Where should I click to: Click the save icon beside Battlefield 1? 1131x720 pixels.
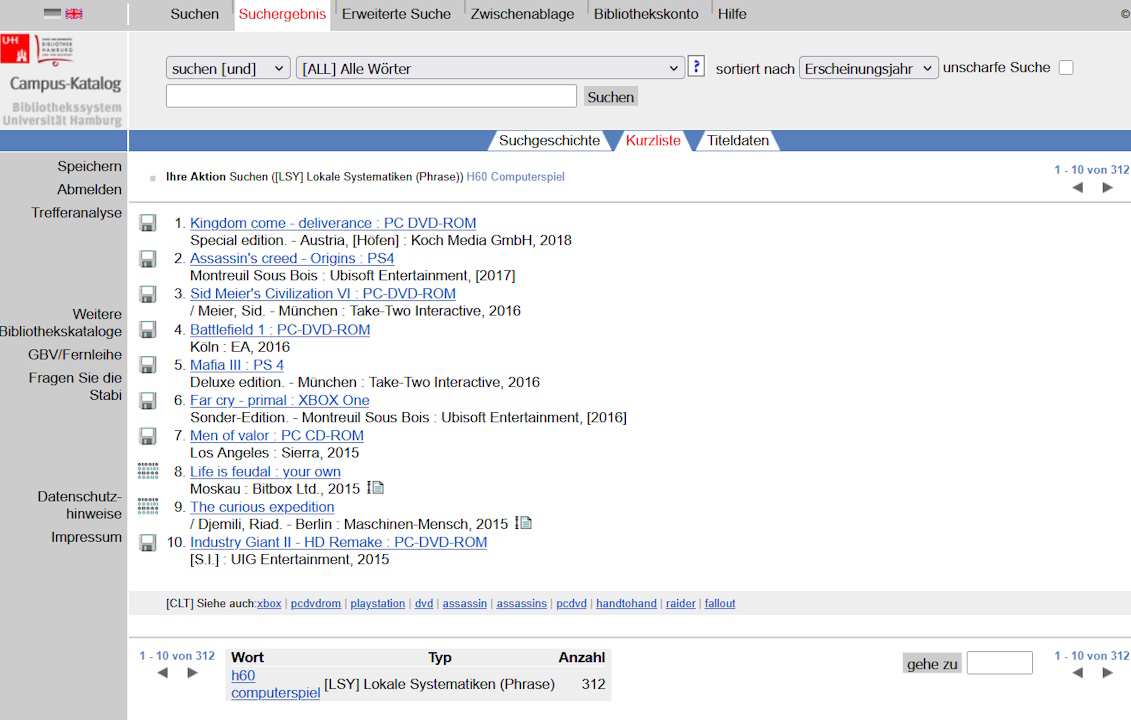(148, 330)
